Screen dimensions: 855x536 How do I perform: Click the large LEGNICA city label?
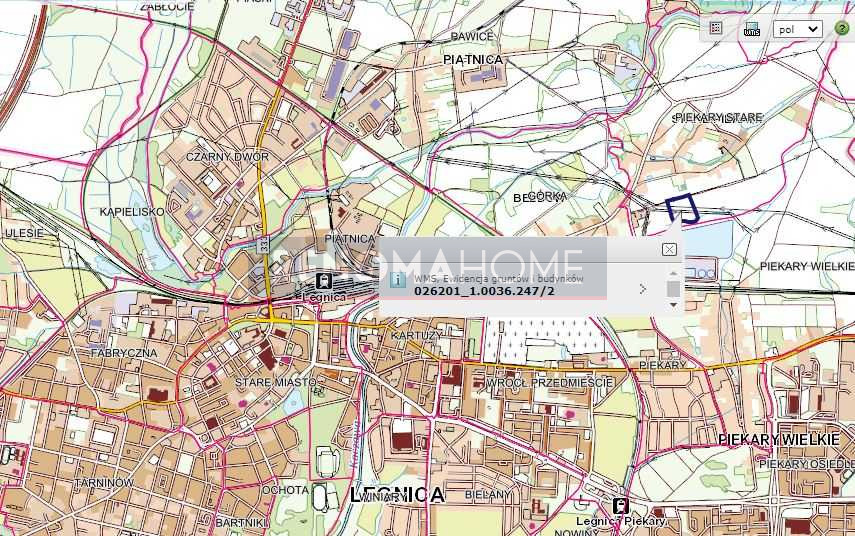click(x=398, y=495)
